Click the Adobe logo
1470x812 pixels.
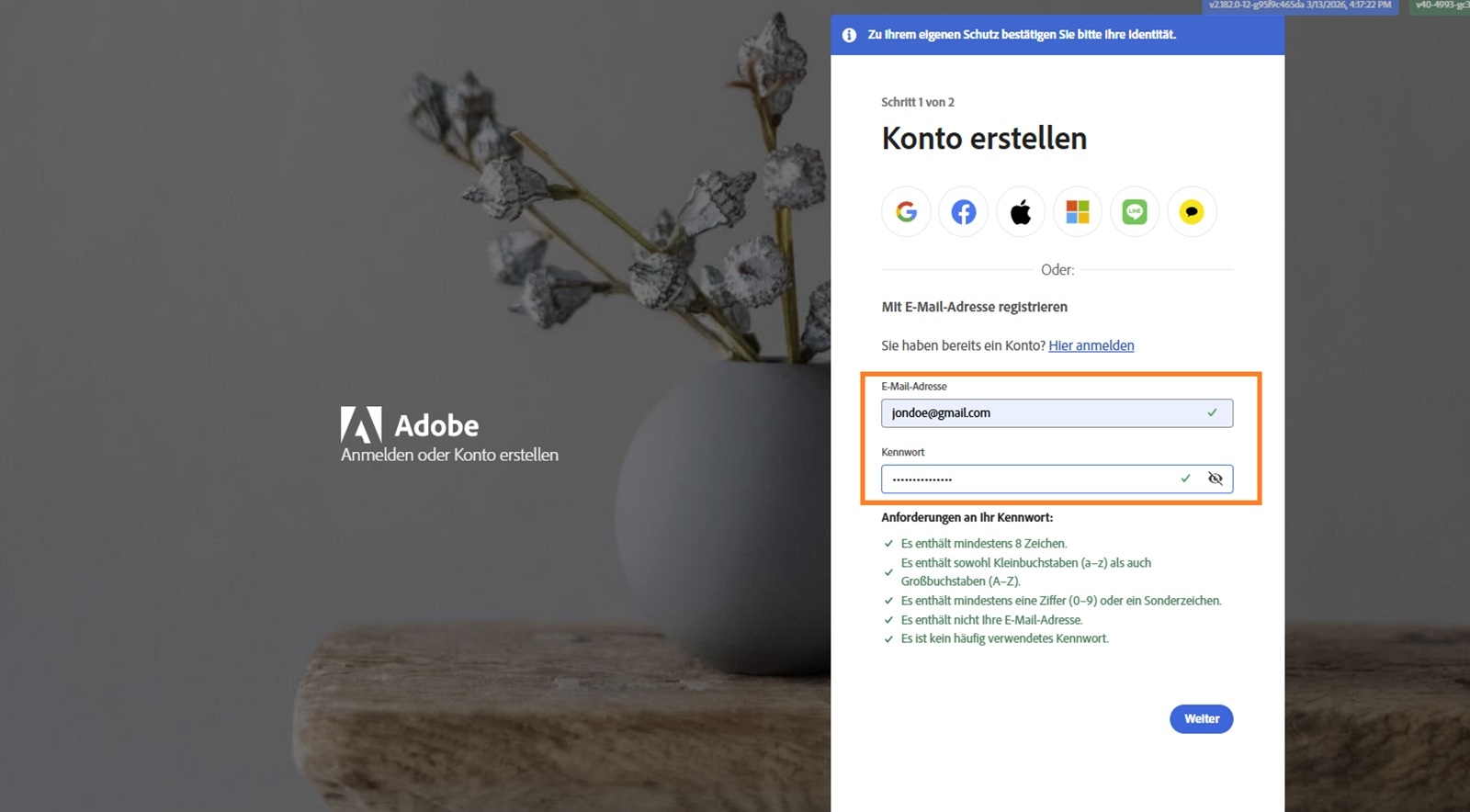pos(361,425)
